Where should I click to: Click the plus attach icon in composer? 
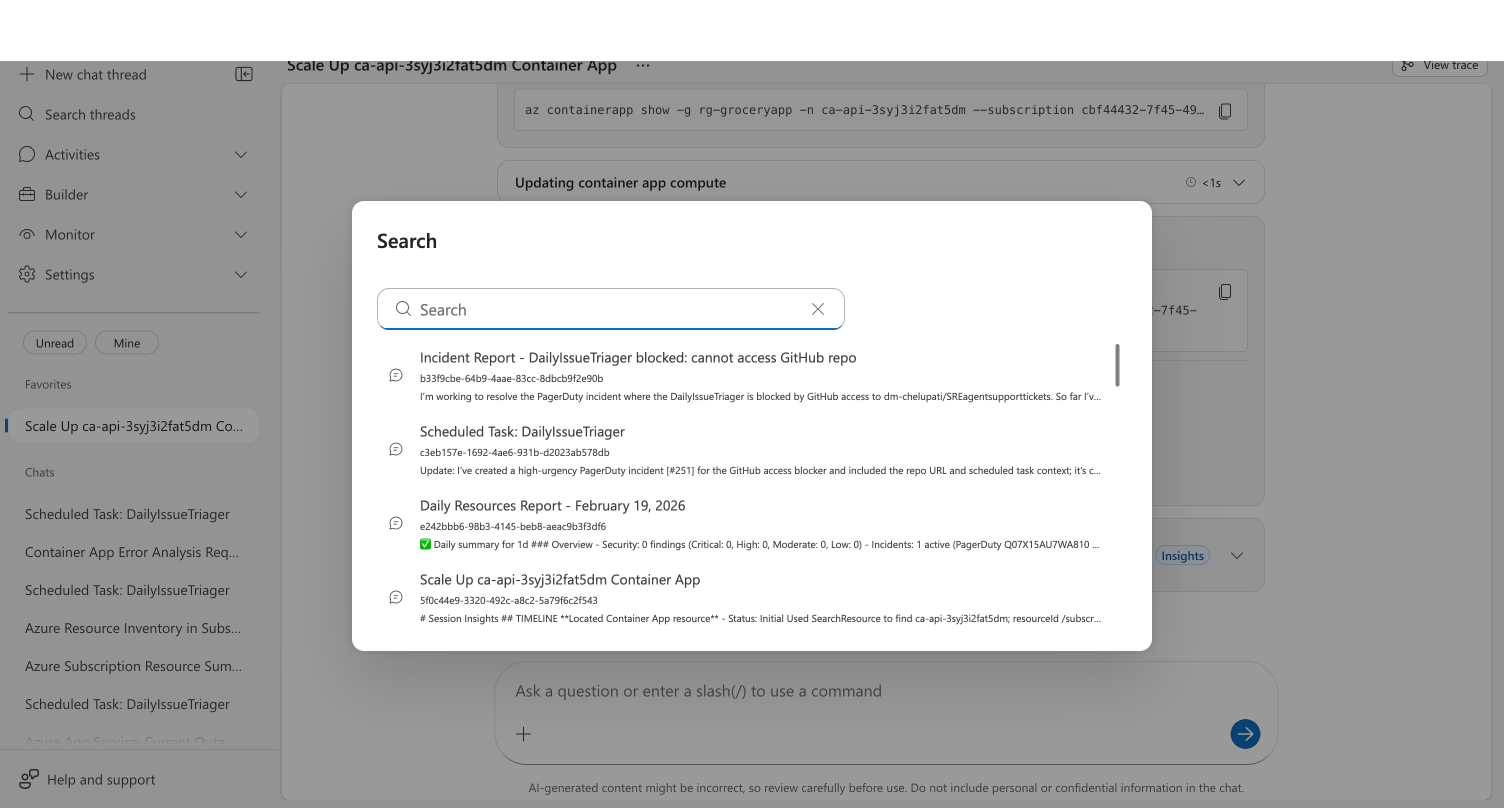point(523,734)
